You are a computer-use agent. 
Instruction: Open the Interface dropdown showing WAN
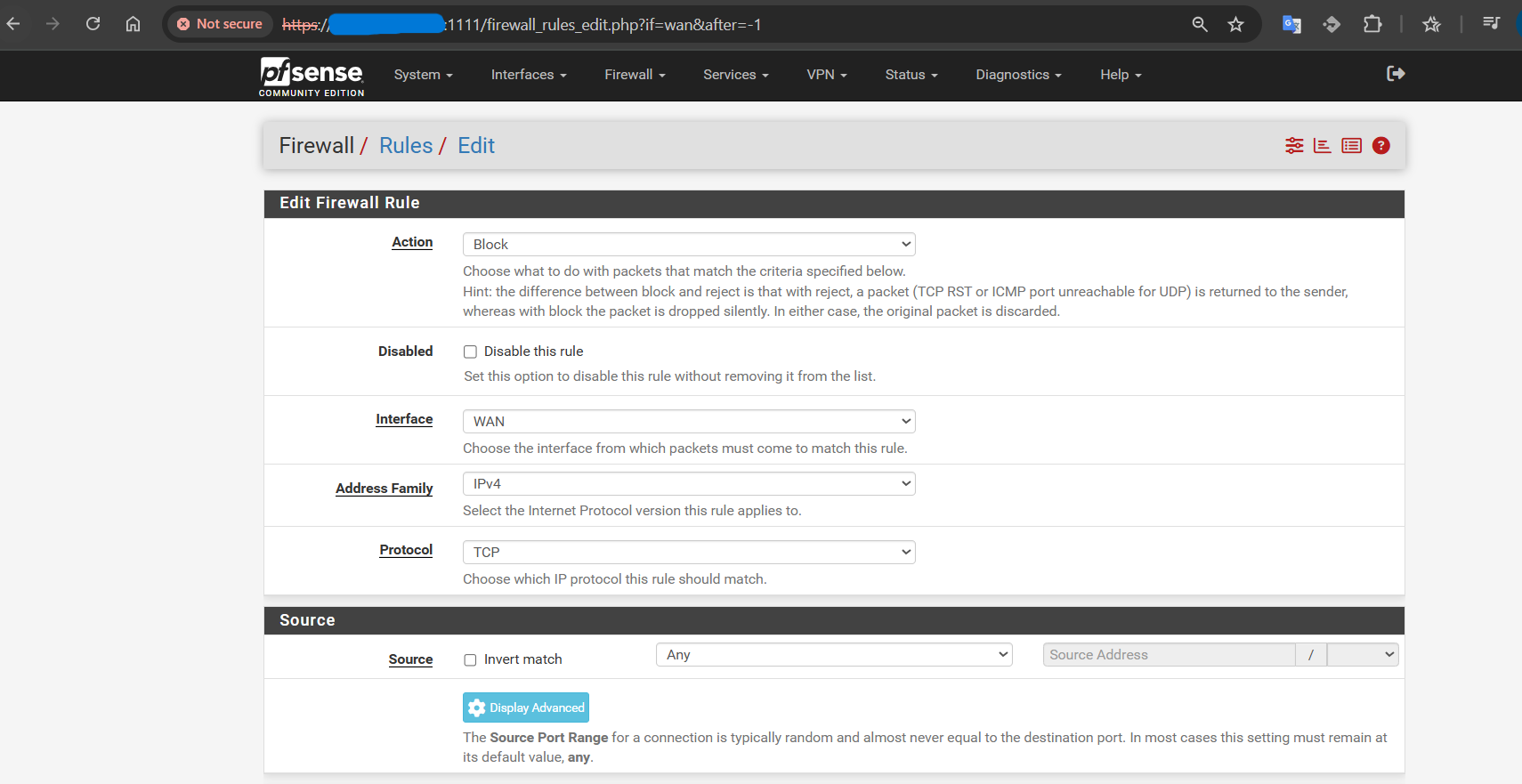[x=688, y=422]
